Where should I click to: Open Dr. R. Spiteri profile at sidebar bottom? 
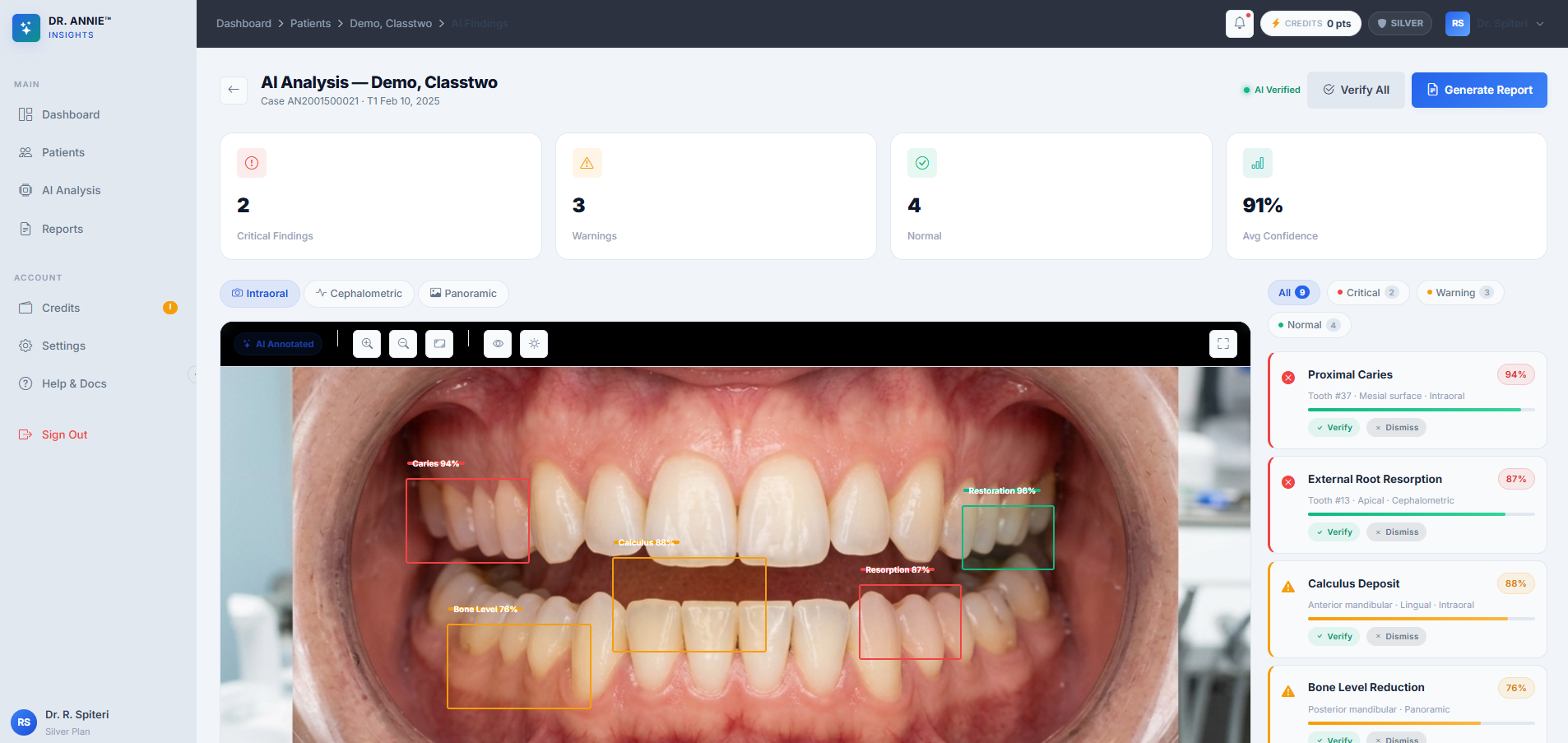[x=62, y=722]
